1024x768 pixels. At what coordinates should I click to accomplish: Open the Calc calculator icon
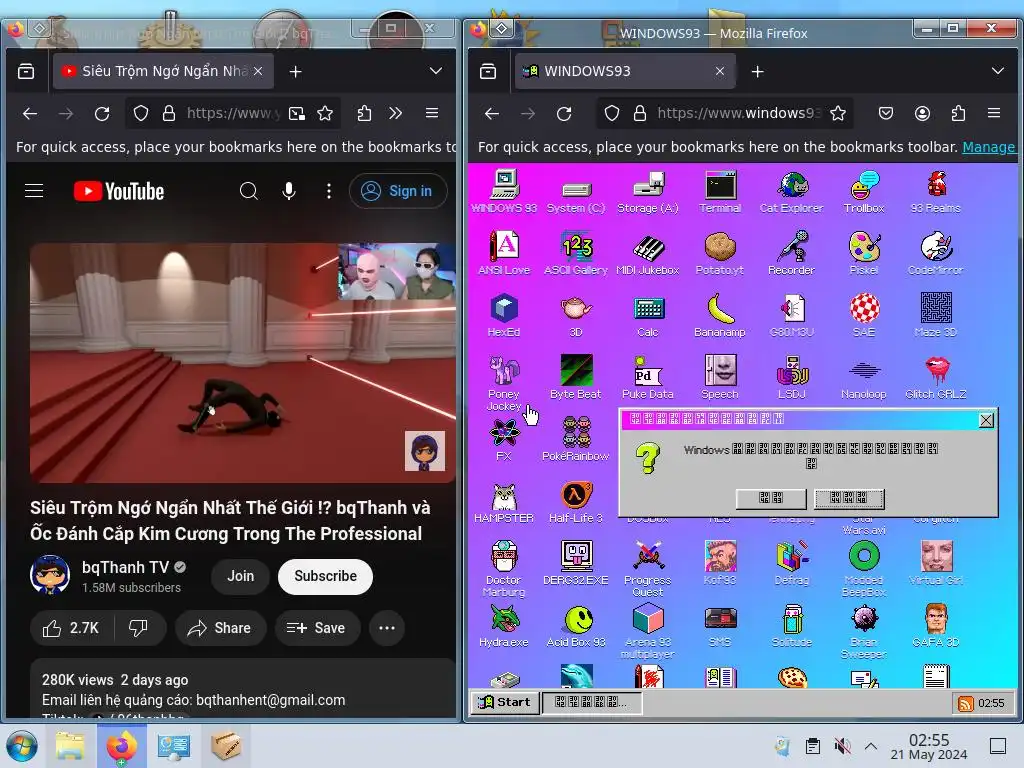tap(648, 315)
